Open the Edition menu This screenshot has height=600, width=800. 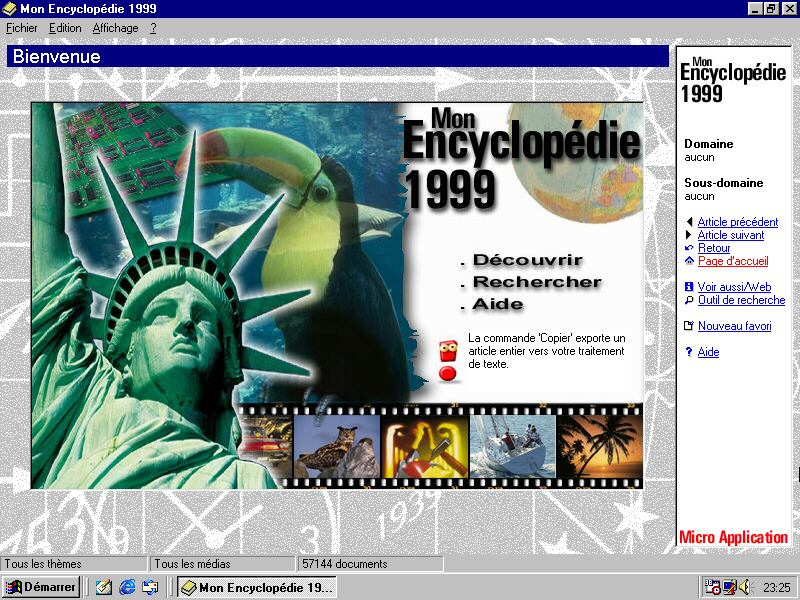(65, 29)
